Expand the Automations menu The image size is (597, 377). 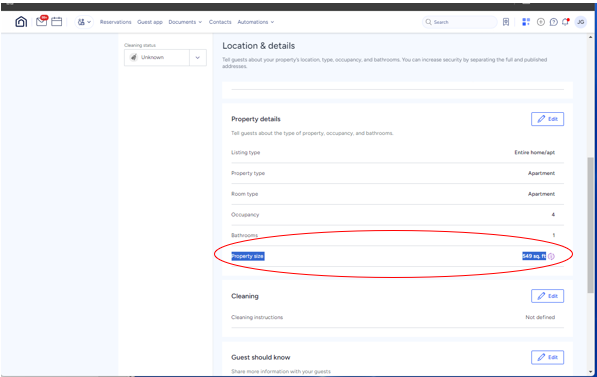255,22
